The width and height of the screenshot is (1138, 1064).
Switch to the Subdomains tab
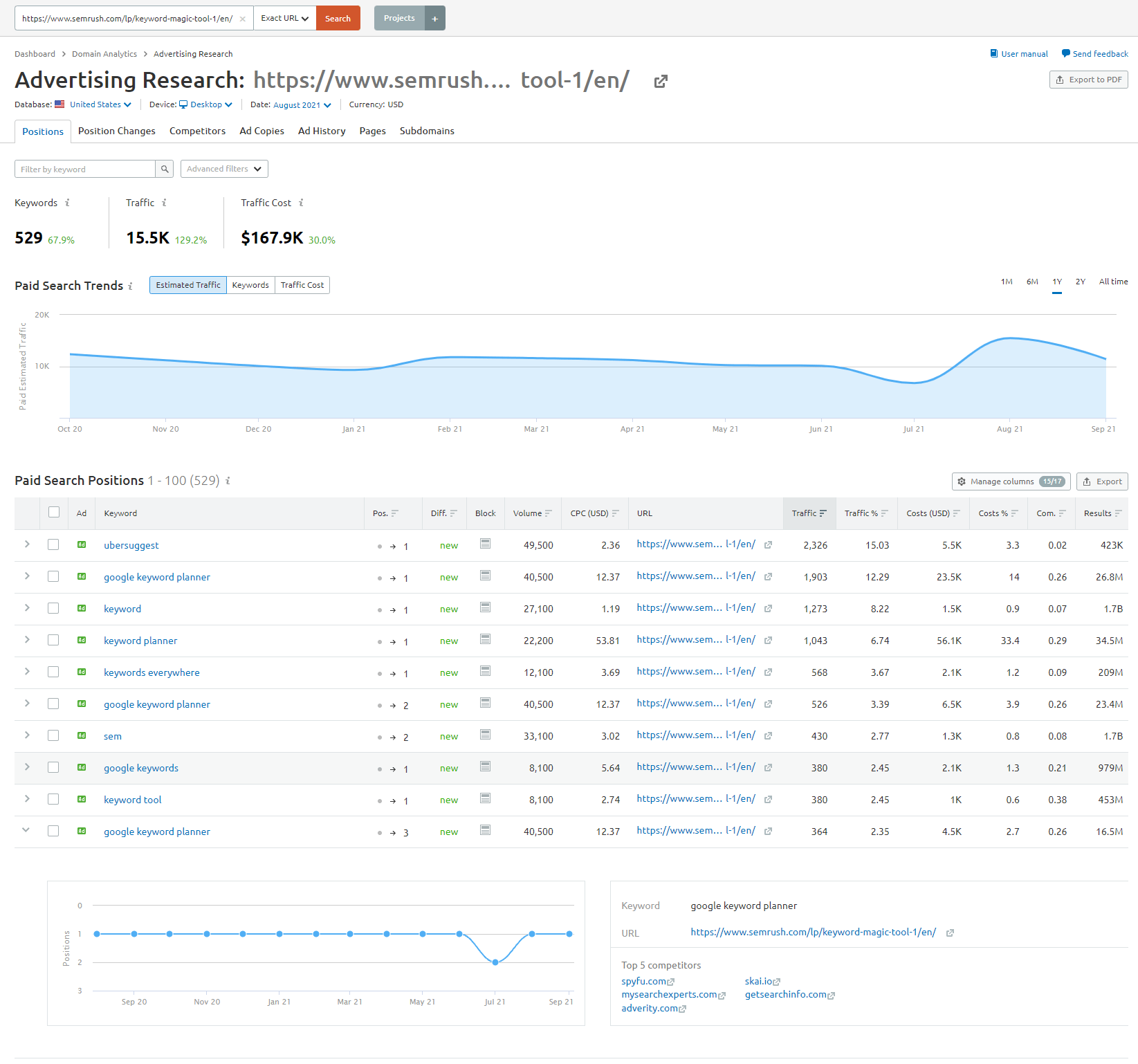coord(427,131)
